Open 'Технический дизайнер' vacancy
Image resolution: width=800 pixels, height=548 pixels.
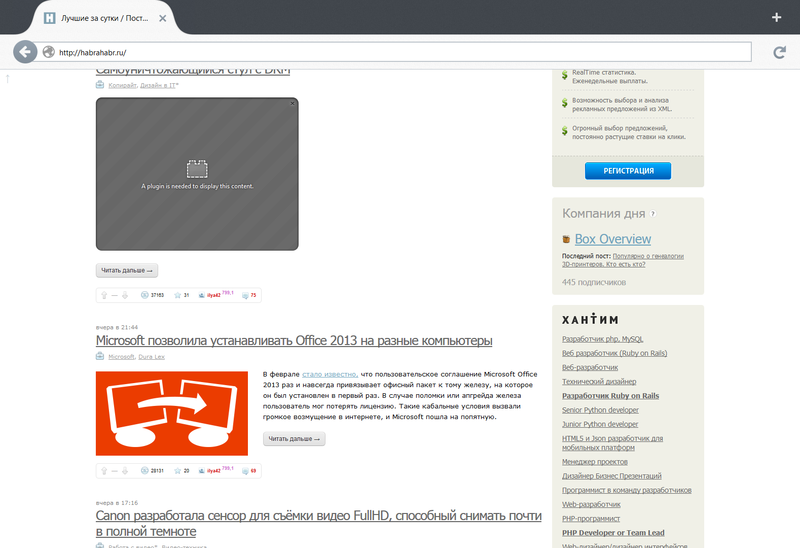click(x=599, y=382)
